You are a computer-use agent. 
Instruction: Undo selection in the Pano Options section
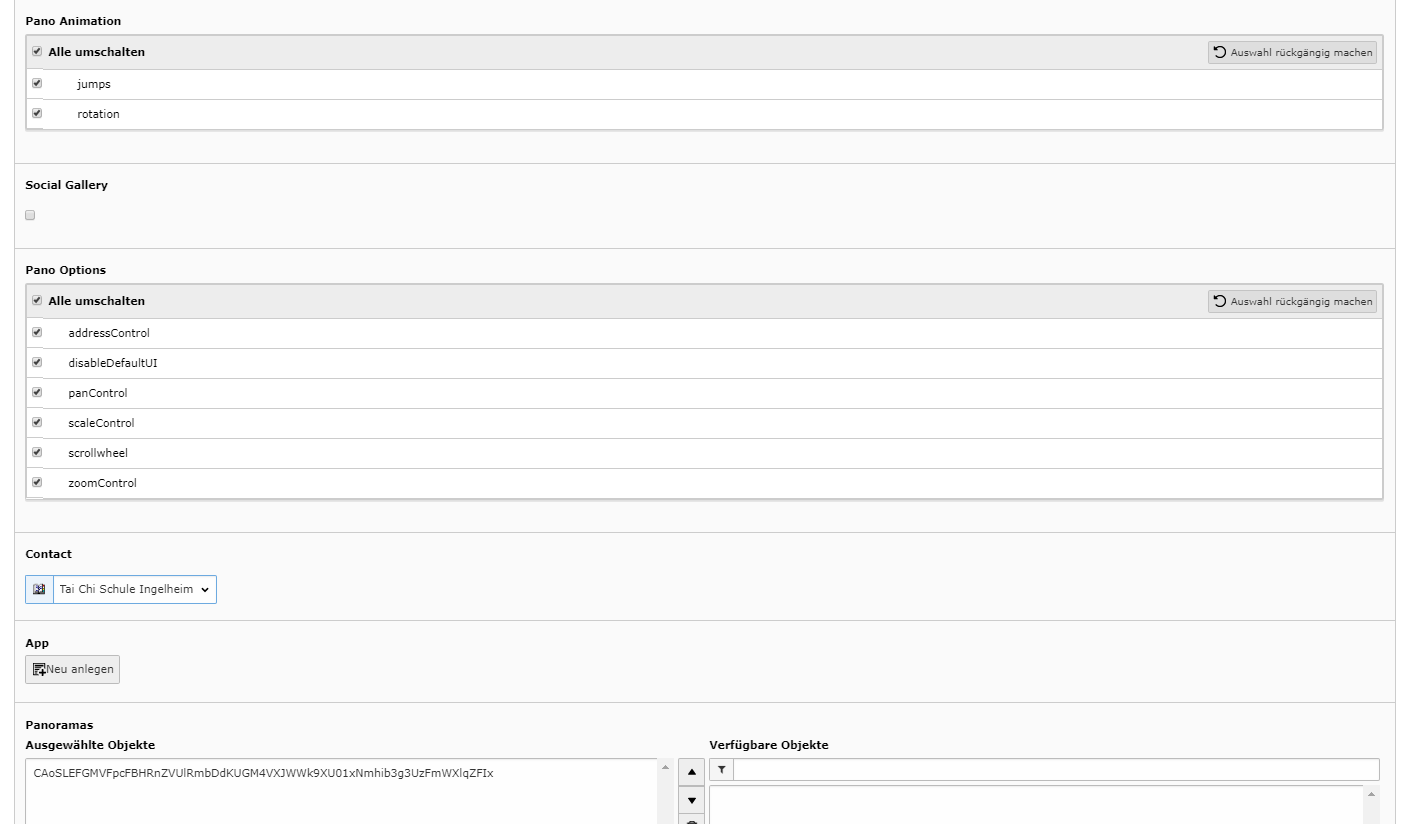pyautogui.click(x=1292, y=301)
